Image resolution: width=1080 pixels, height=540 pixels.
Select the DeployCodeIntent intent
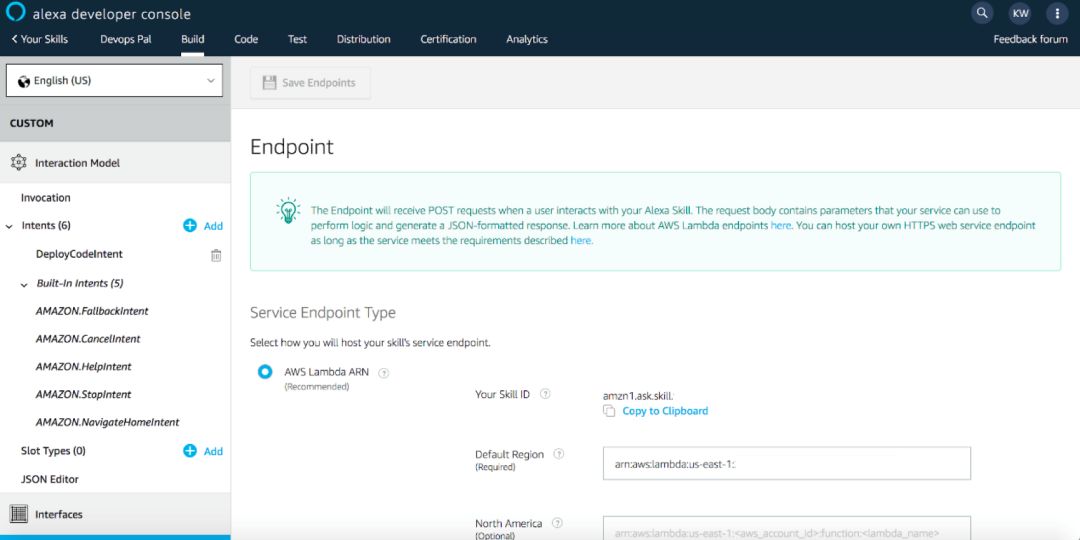(x=79, y=254)
